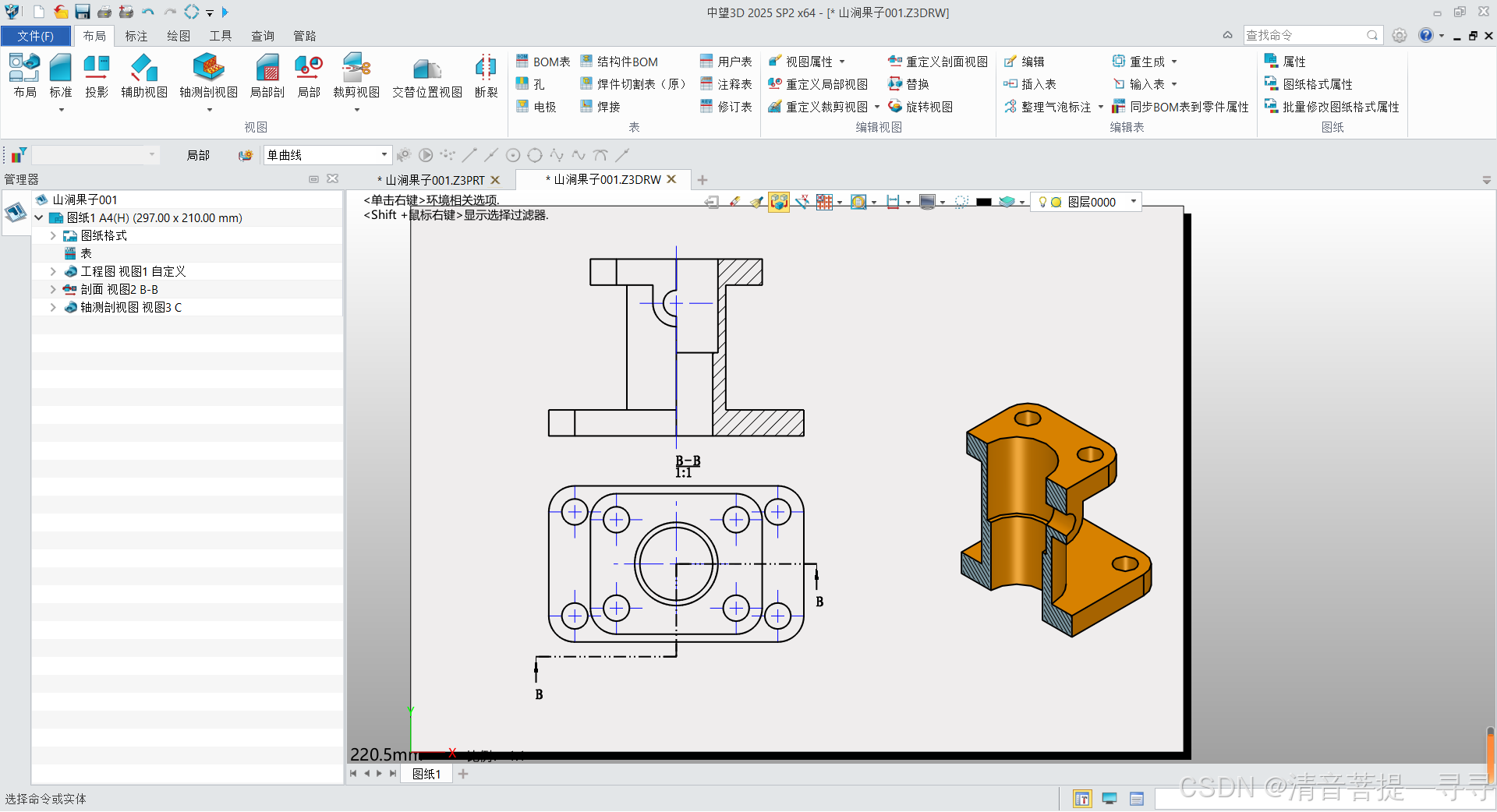1497x812 pixels.
Task: Click the broom clean-up icon in view toolbar
Action: point(756,202)
